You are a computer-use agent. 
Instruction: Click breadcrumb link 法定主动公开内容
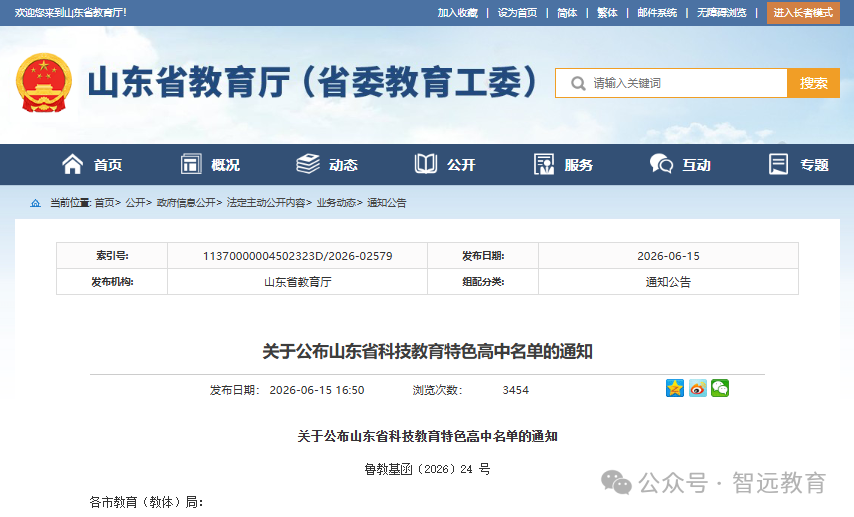266,203
